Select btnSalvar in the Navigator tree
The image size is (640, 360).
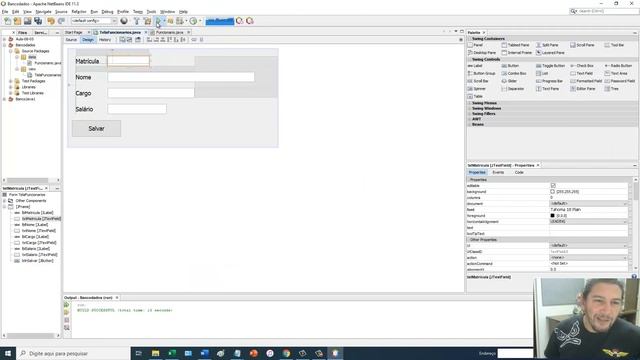click(38, 261)
